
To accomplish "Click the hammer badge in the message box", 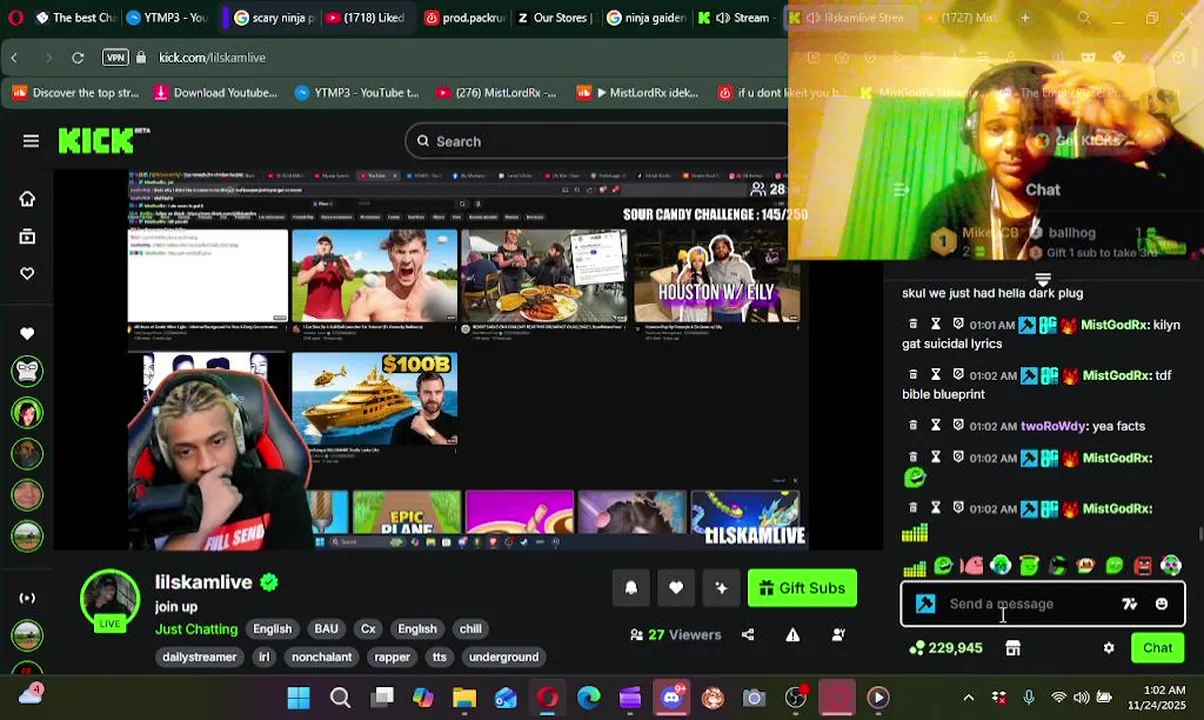I will pos(926,604).
